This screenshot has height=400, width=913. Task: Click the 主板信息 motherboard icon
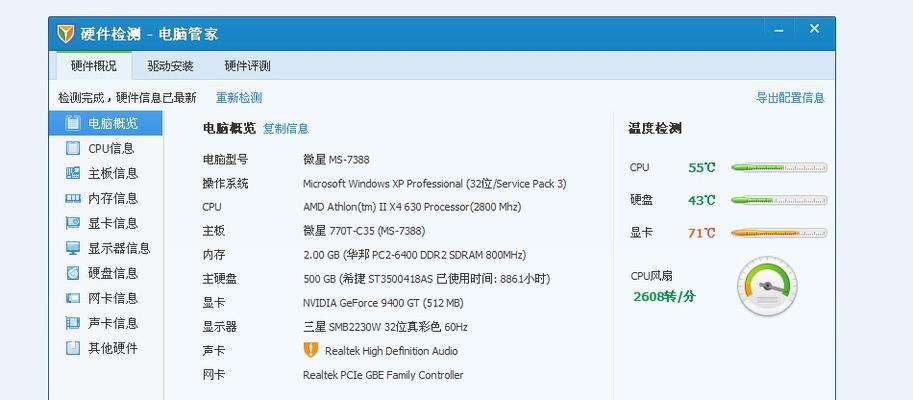coord(73,173)
